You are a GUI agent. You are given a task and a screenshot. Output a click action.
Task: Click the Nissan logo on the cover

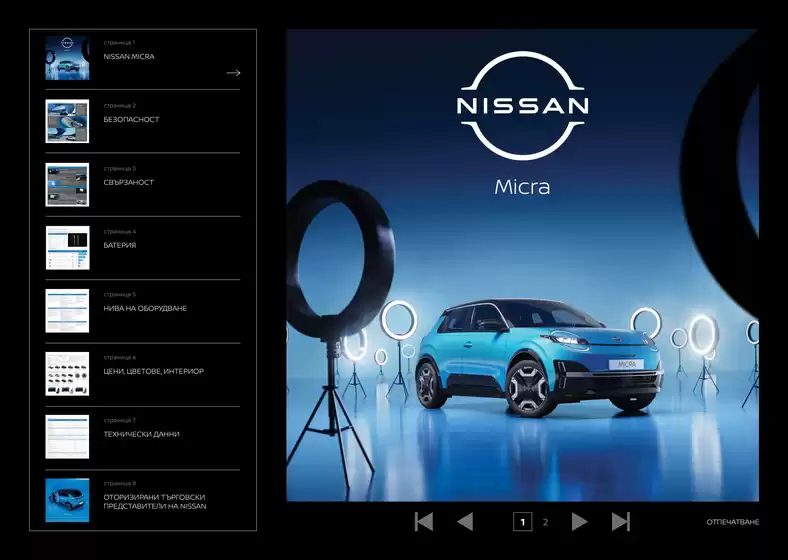(522, 106)
